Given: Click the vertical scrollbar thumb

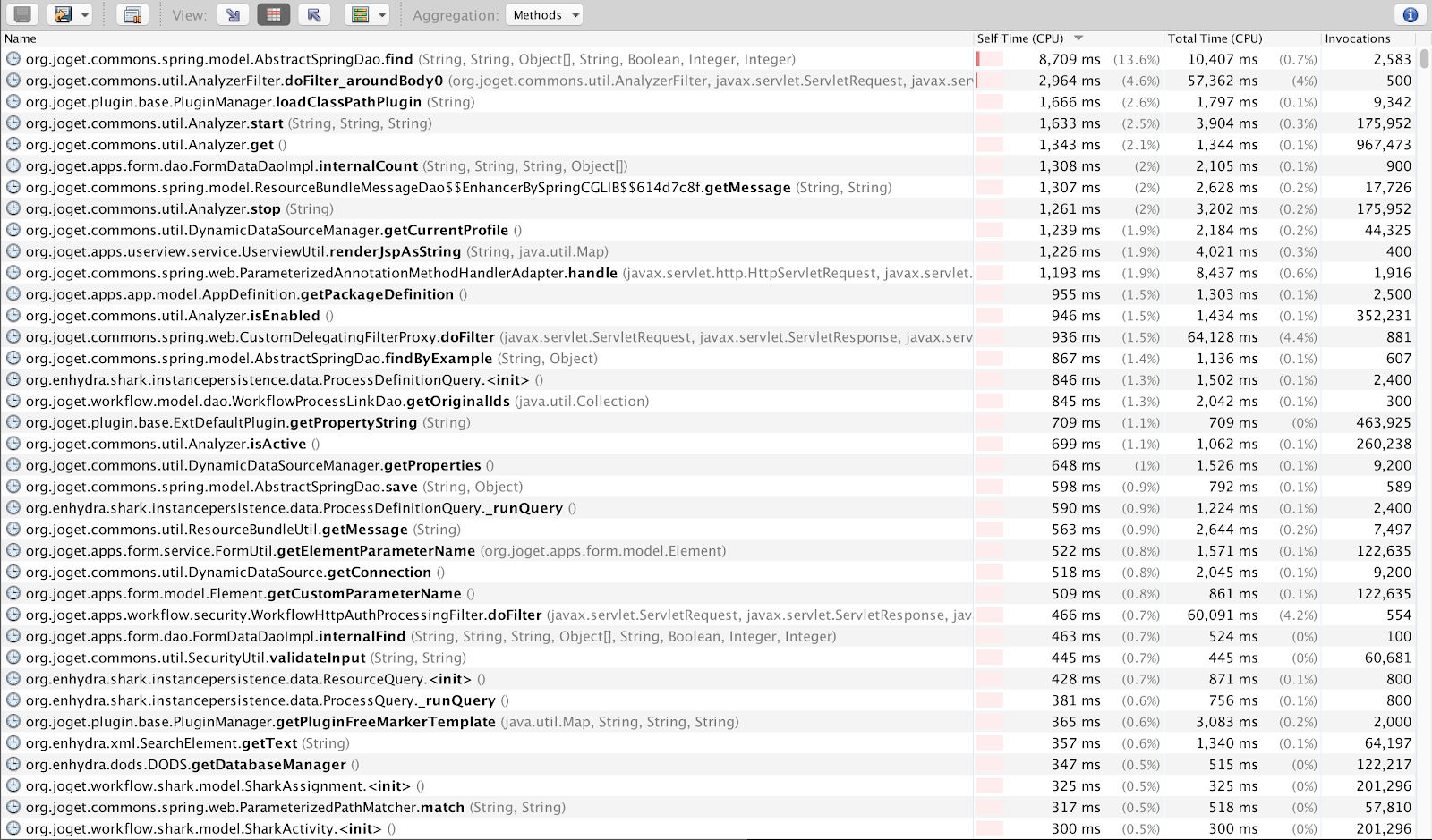Looking at the screenshot, I should pos(1424,59).
